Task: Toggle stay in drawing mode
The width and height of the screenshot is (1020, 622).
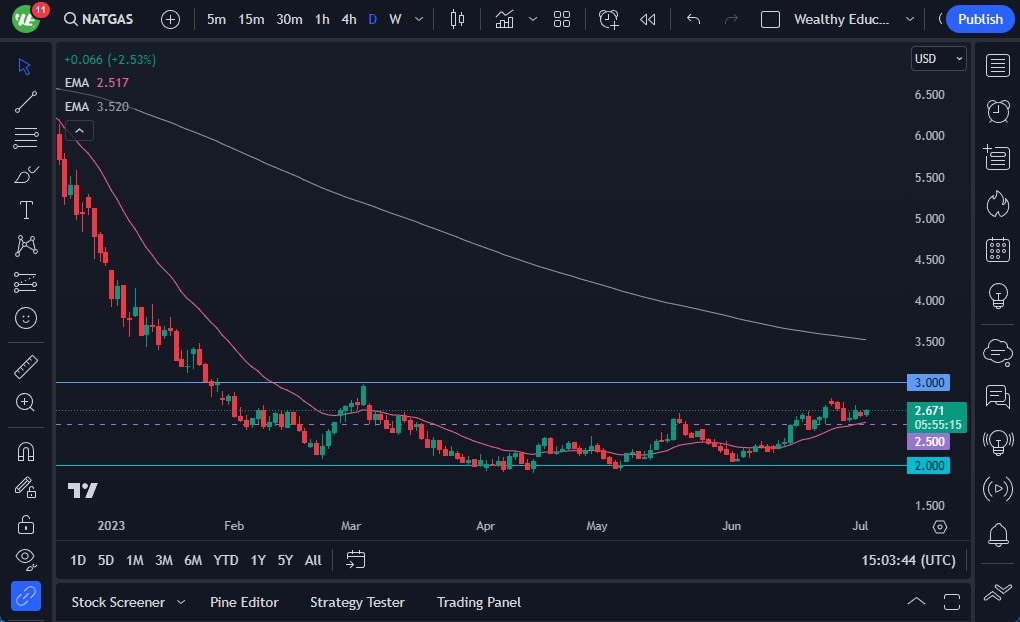Action: click(25, 487)
